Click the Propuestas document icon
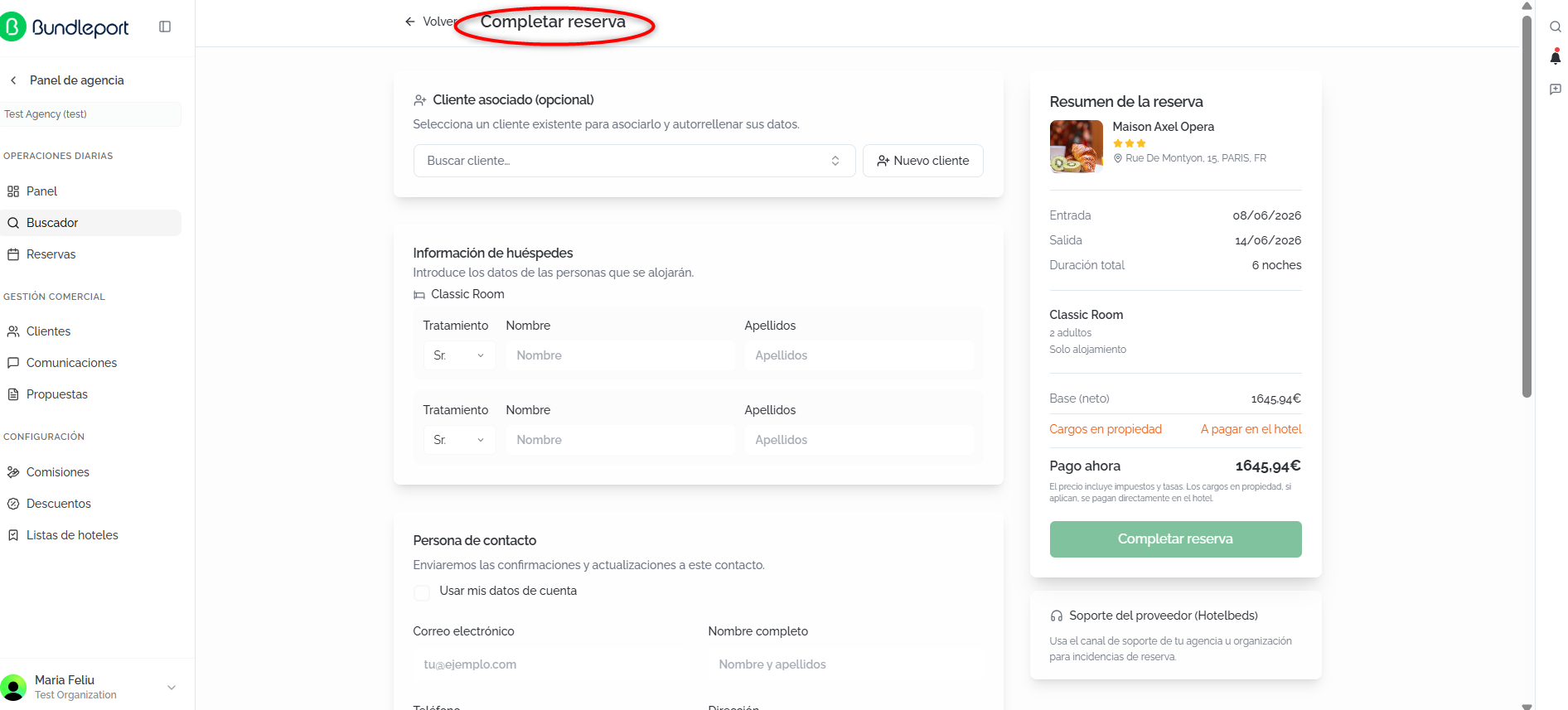This screenshot has height=710, width=1568. point(13,394)
